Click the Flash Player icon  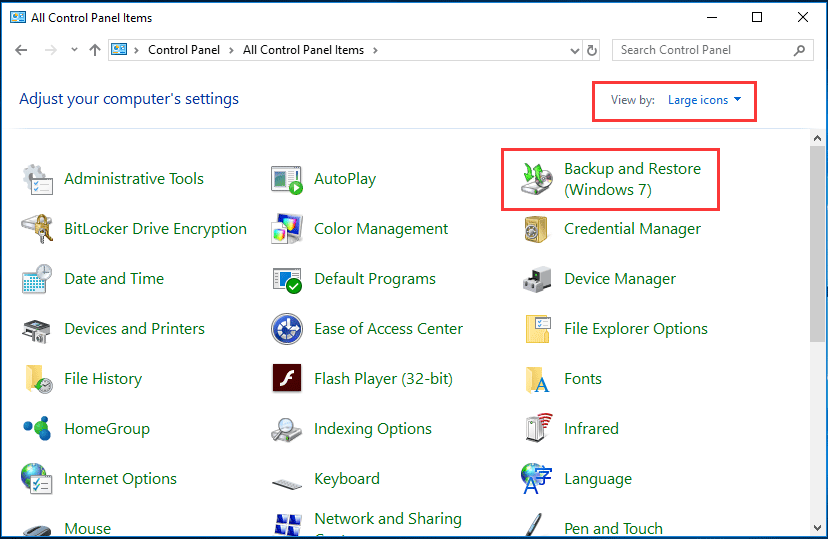[287, 379]
